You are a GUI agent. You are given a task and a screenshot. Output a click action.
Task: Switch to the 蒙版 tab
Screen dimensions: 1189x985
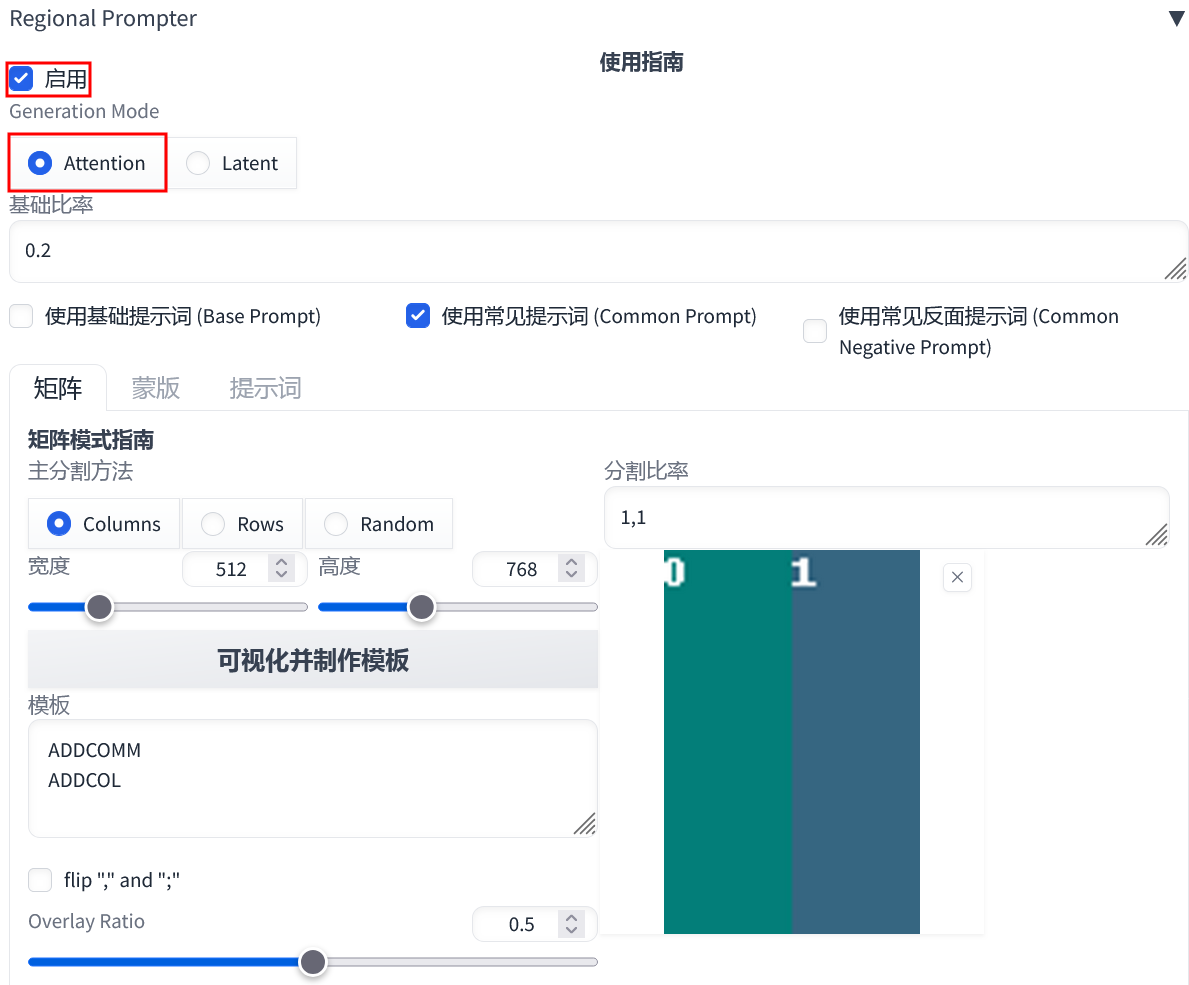(156, 388)
